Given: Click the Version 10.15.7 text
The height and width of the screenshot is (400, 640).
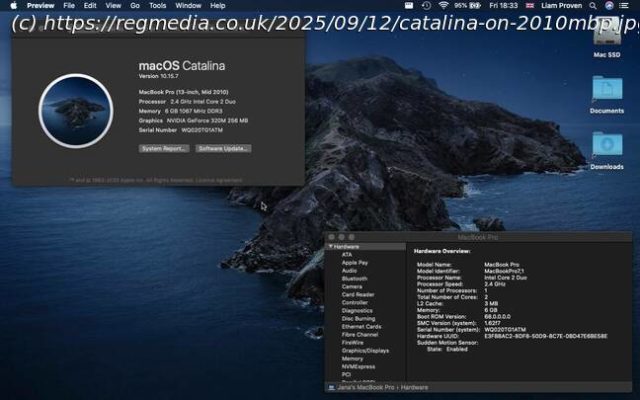Looking at the screenshot, I should coord(158,76).
